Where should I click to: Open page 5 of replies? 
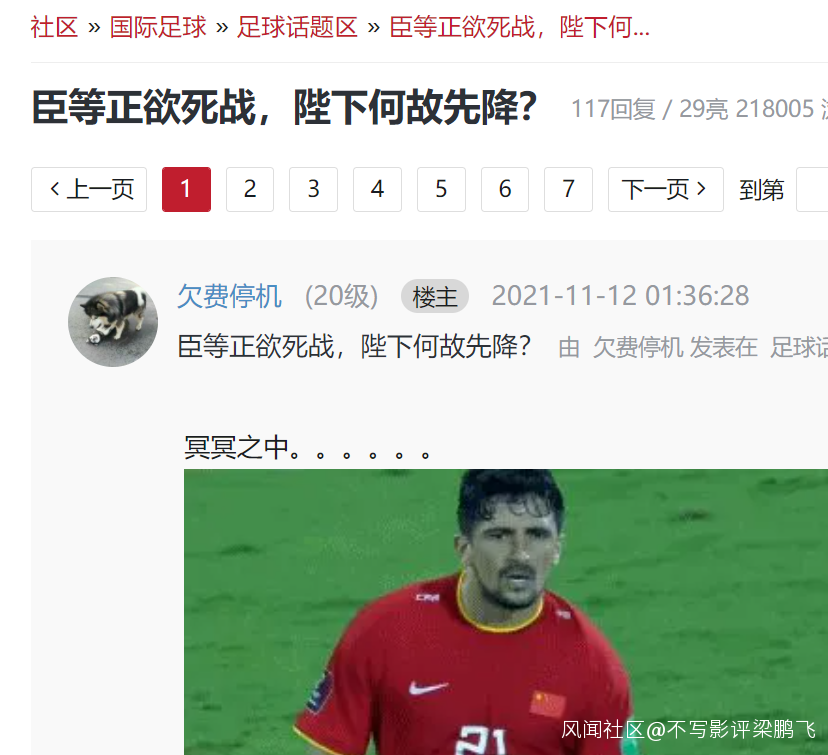coord(441,190)
